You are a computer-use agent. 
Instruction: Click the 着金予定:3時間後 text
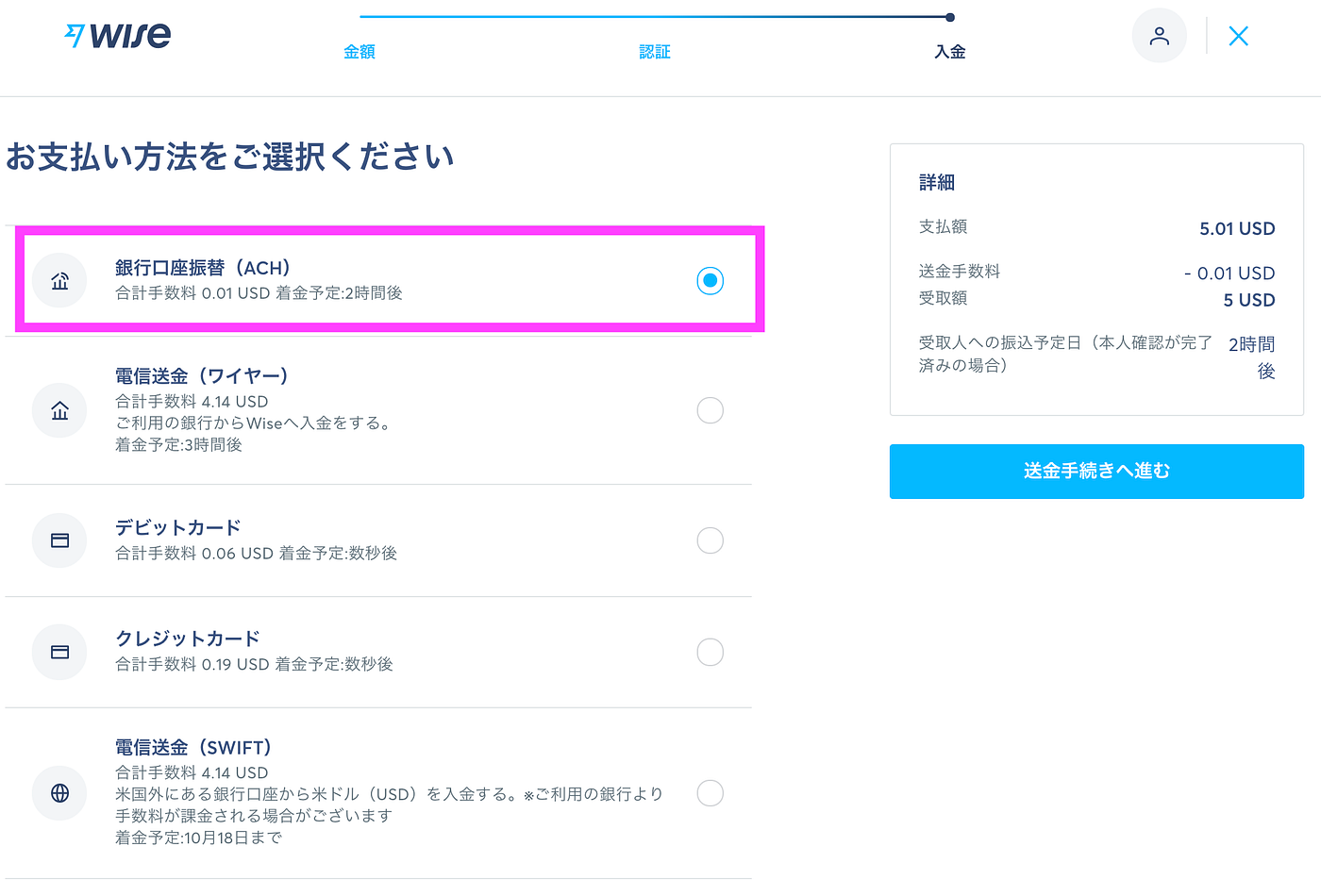point(178,445)
